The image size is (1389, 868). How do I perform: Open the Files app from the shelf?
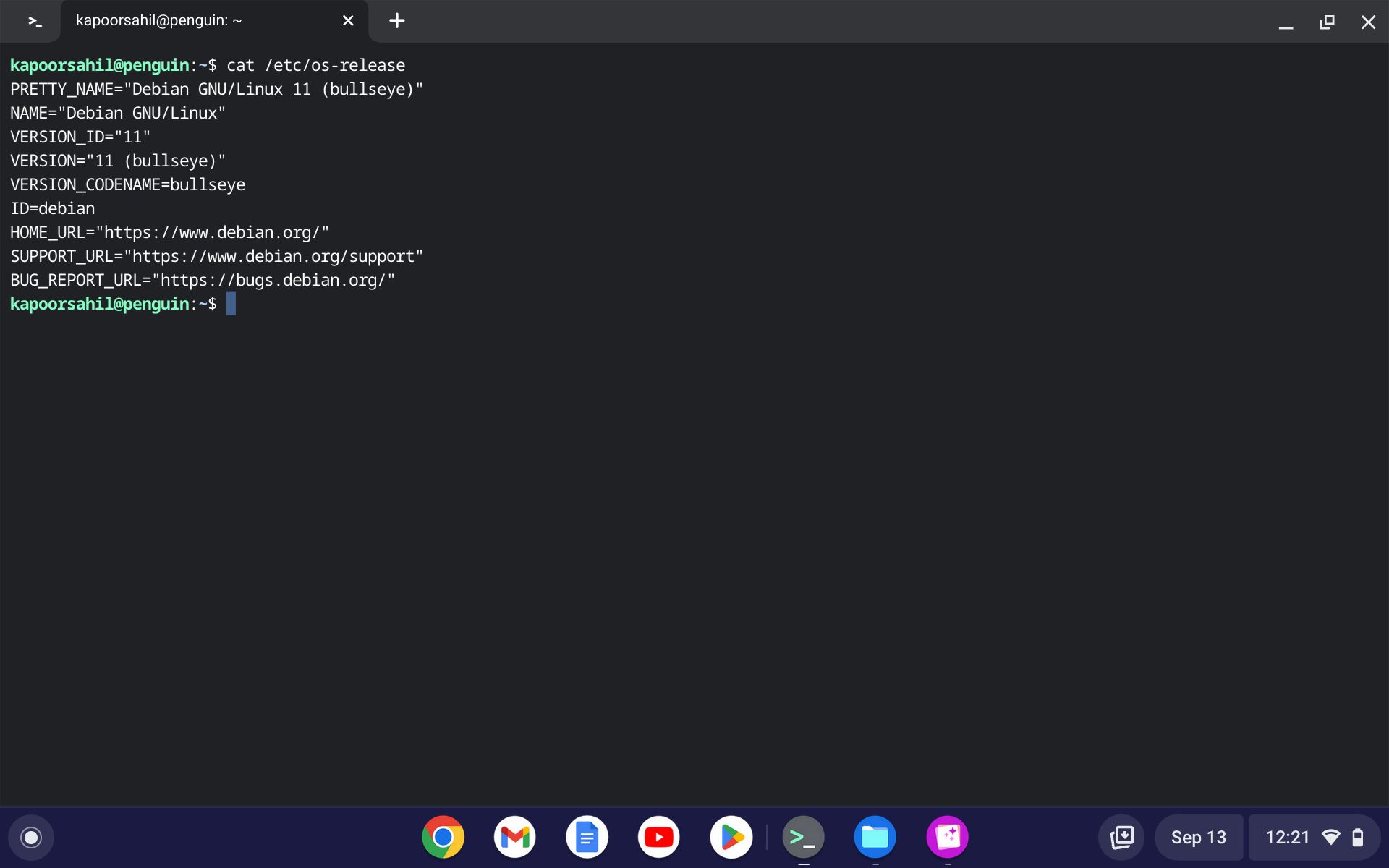[x=875, y=837]
